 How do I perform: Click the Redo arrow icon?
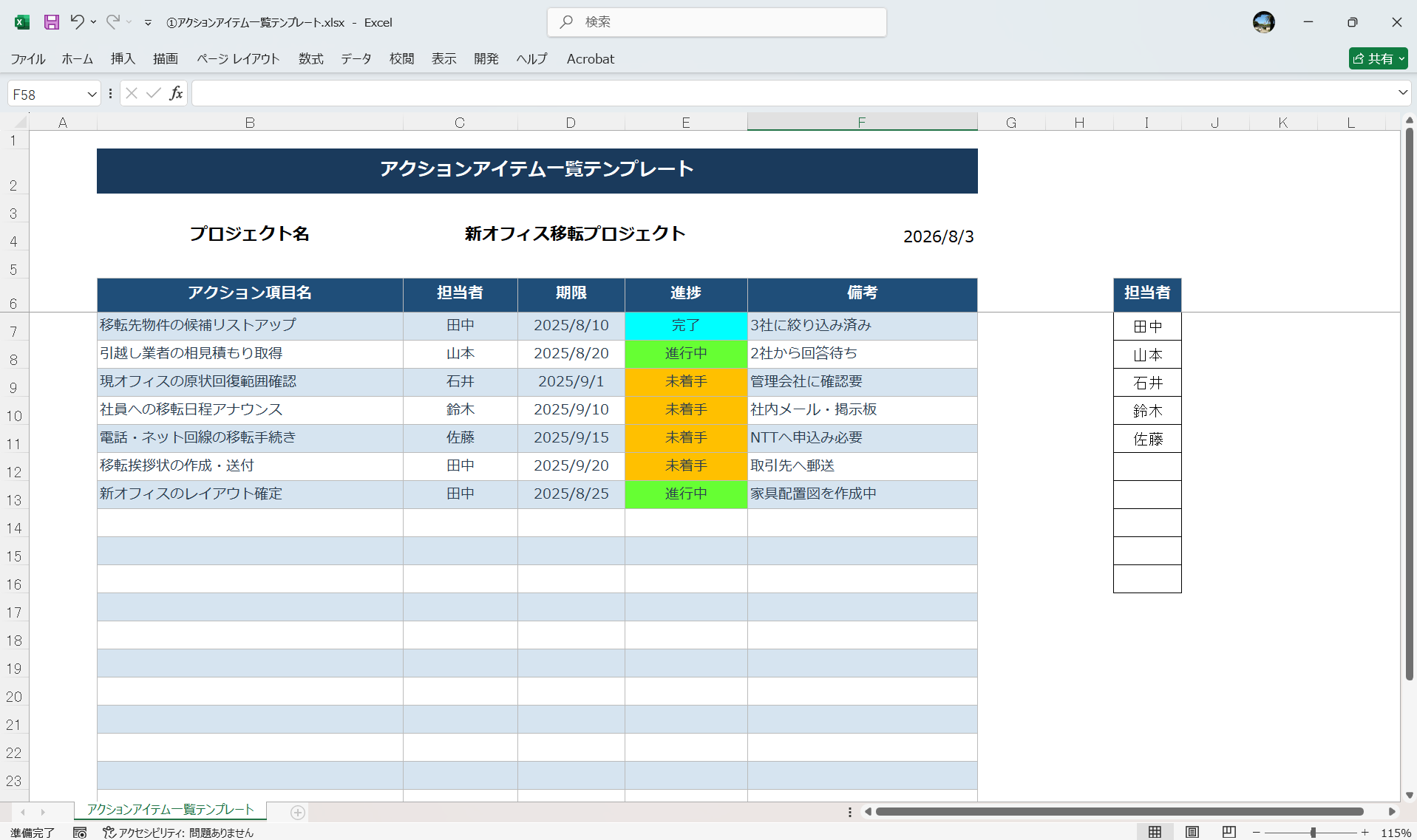(x=112, y=22)
